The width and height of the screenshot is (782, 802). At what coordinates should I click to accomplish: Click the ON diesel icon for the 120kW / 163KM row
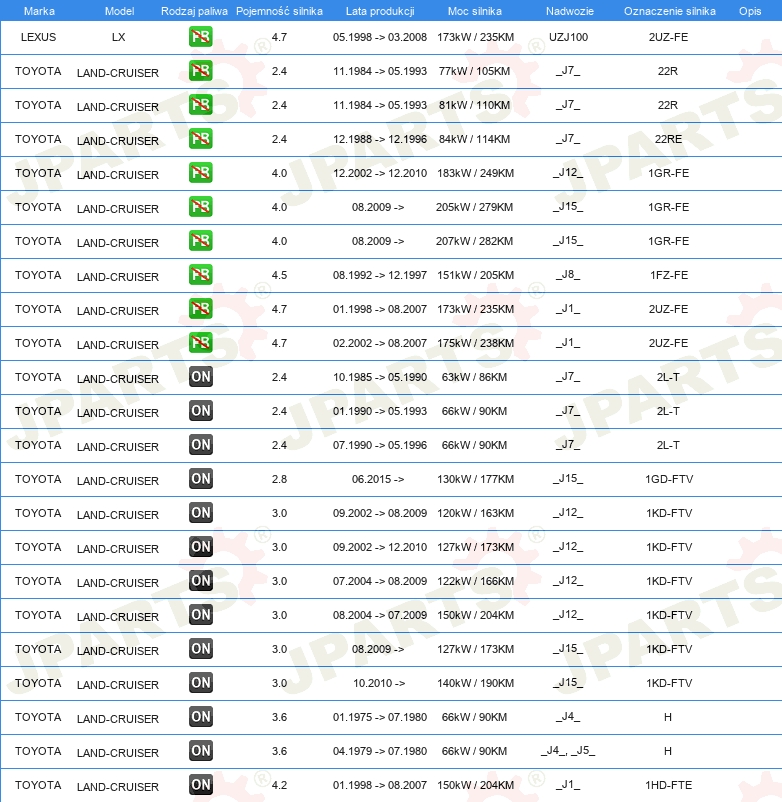coord(200,513)
